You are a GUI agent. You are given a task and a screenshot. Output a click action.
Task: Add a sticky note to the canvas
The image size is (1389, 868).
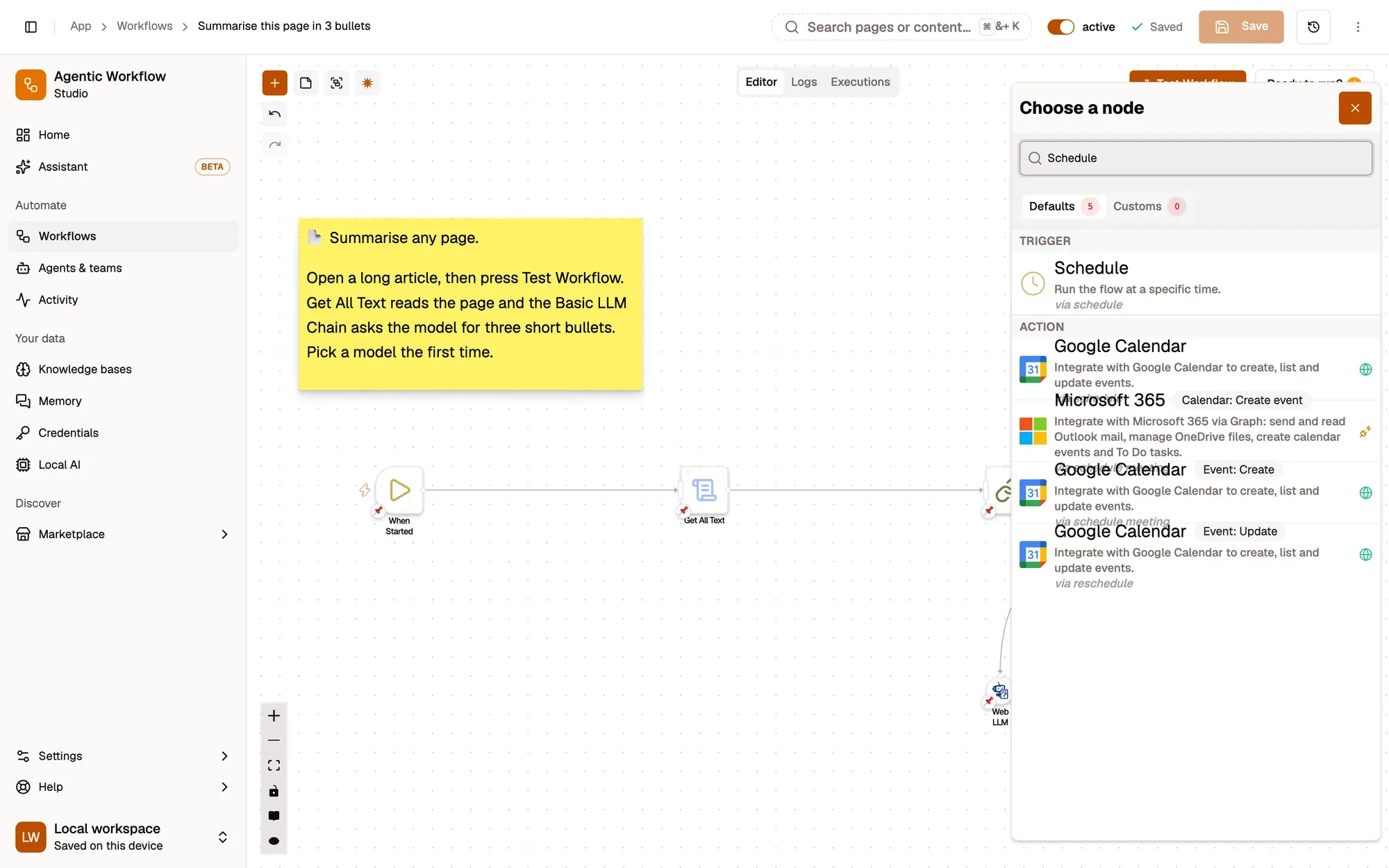point(306,83)
